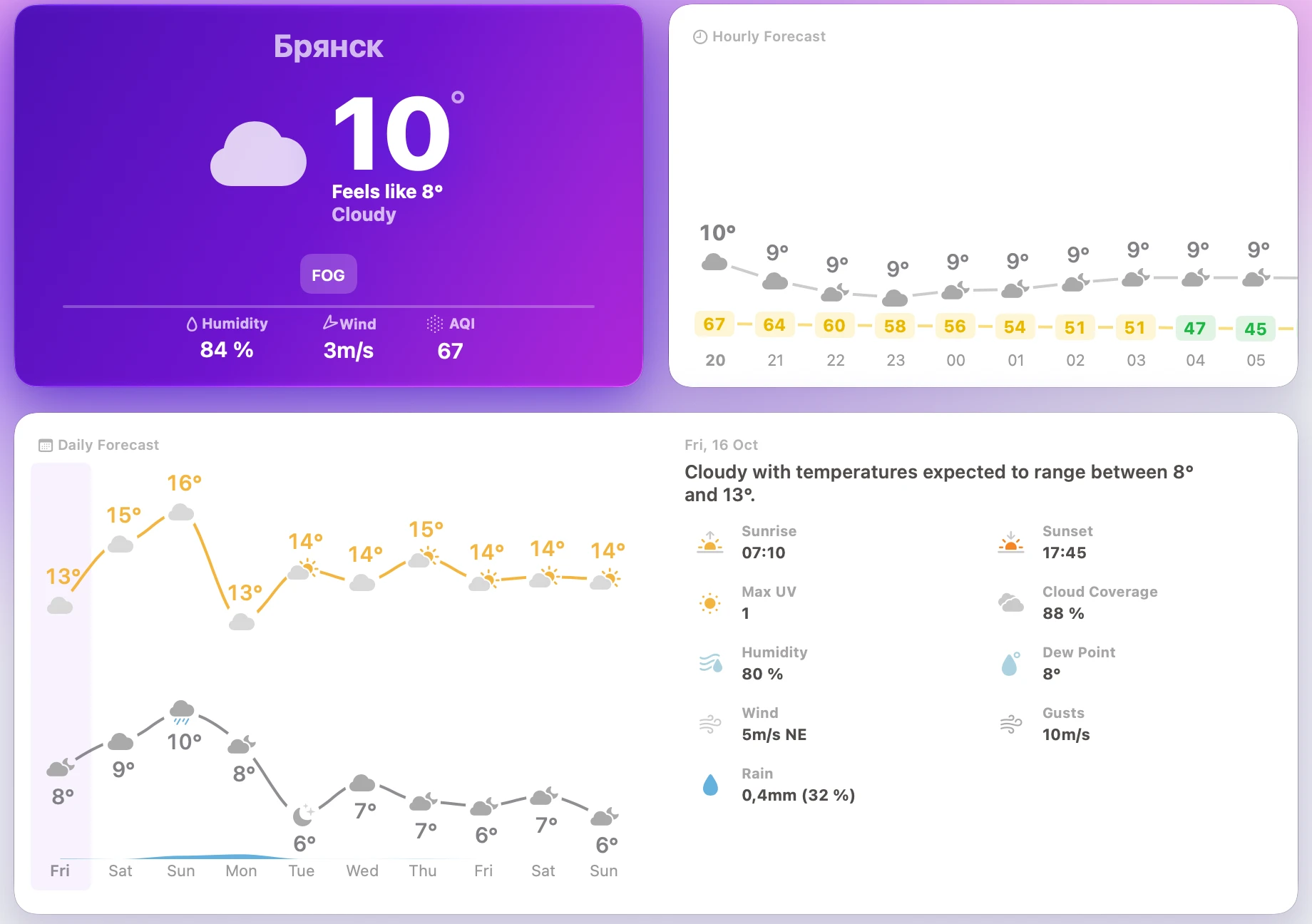Click the Sunrise icon
The width and height of the screenshot is (1312, 924).
point(710,543)
